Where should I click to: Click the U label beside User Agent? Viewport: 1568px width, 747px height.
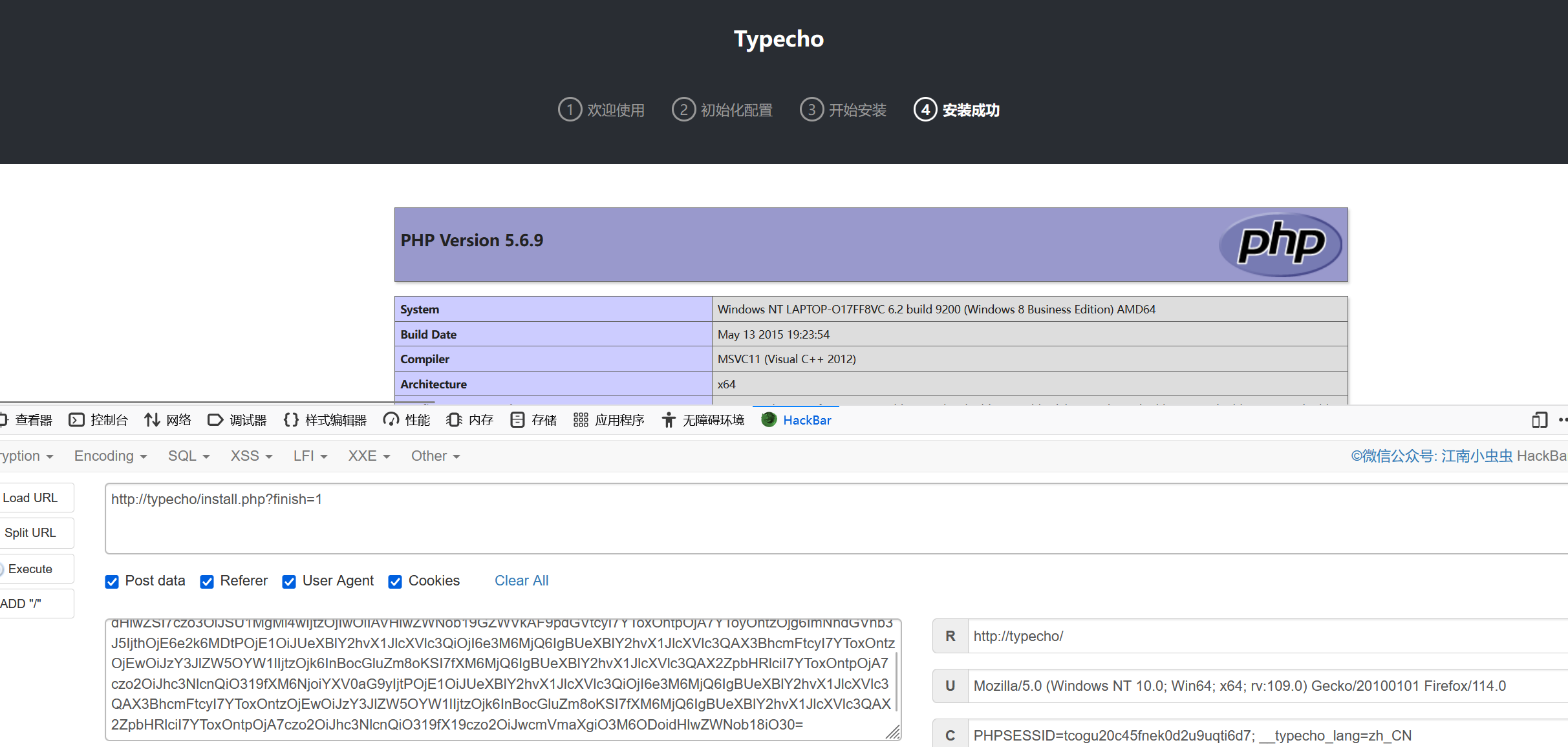click(950, 686)
